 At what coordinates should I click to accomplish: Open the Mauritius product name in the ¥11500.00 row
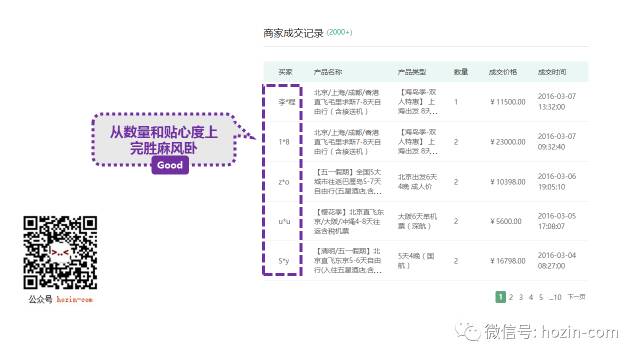click(x=347, y=102)
